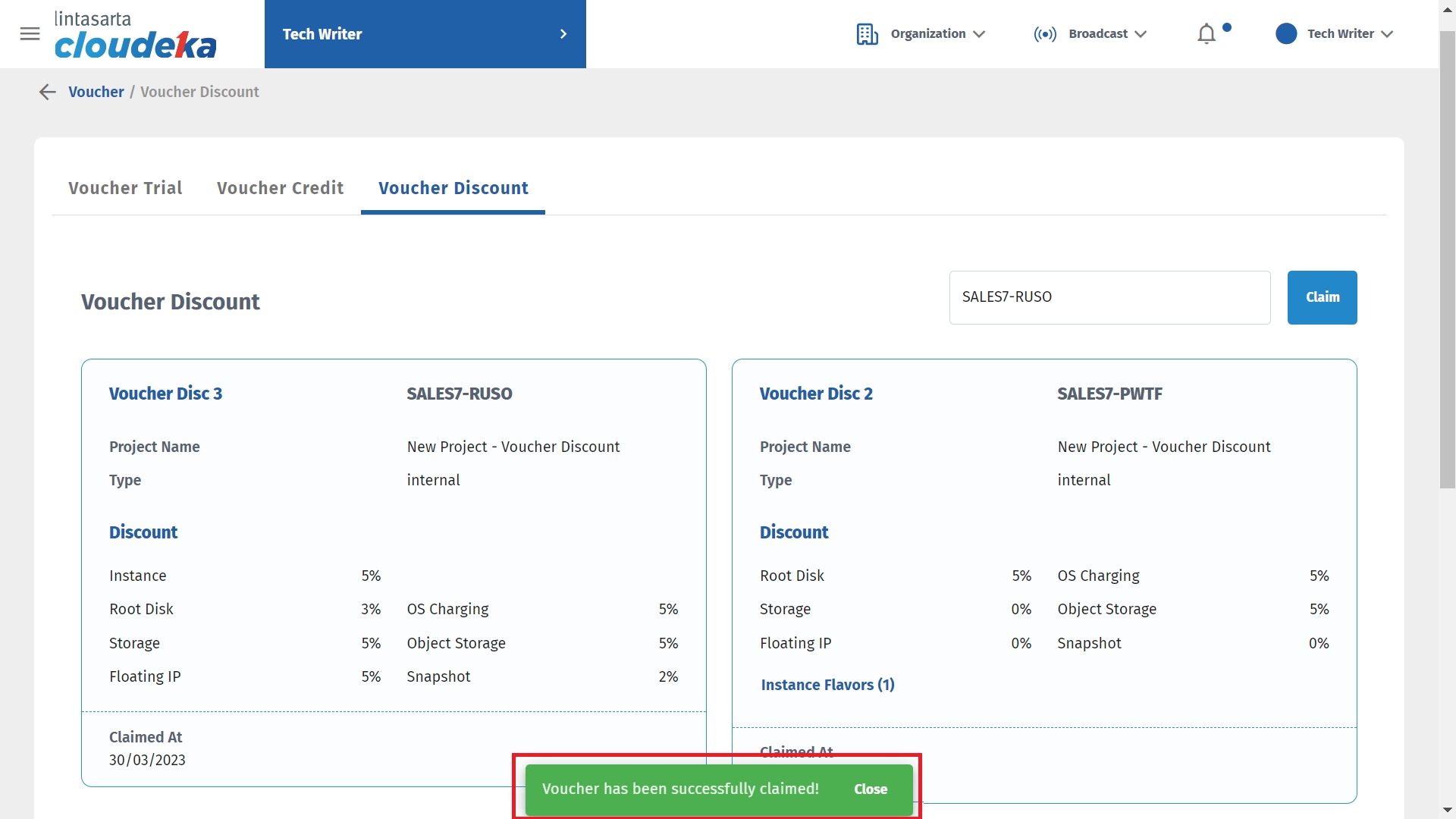Viewport: 1456px width, 819px height.
Task: Click the voucher code input field
Action: 1109,297
